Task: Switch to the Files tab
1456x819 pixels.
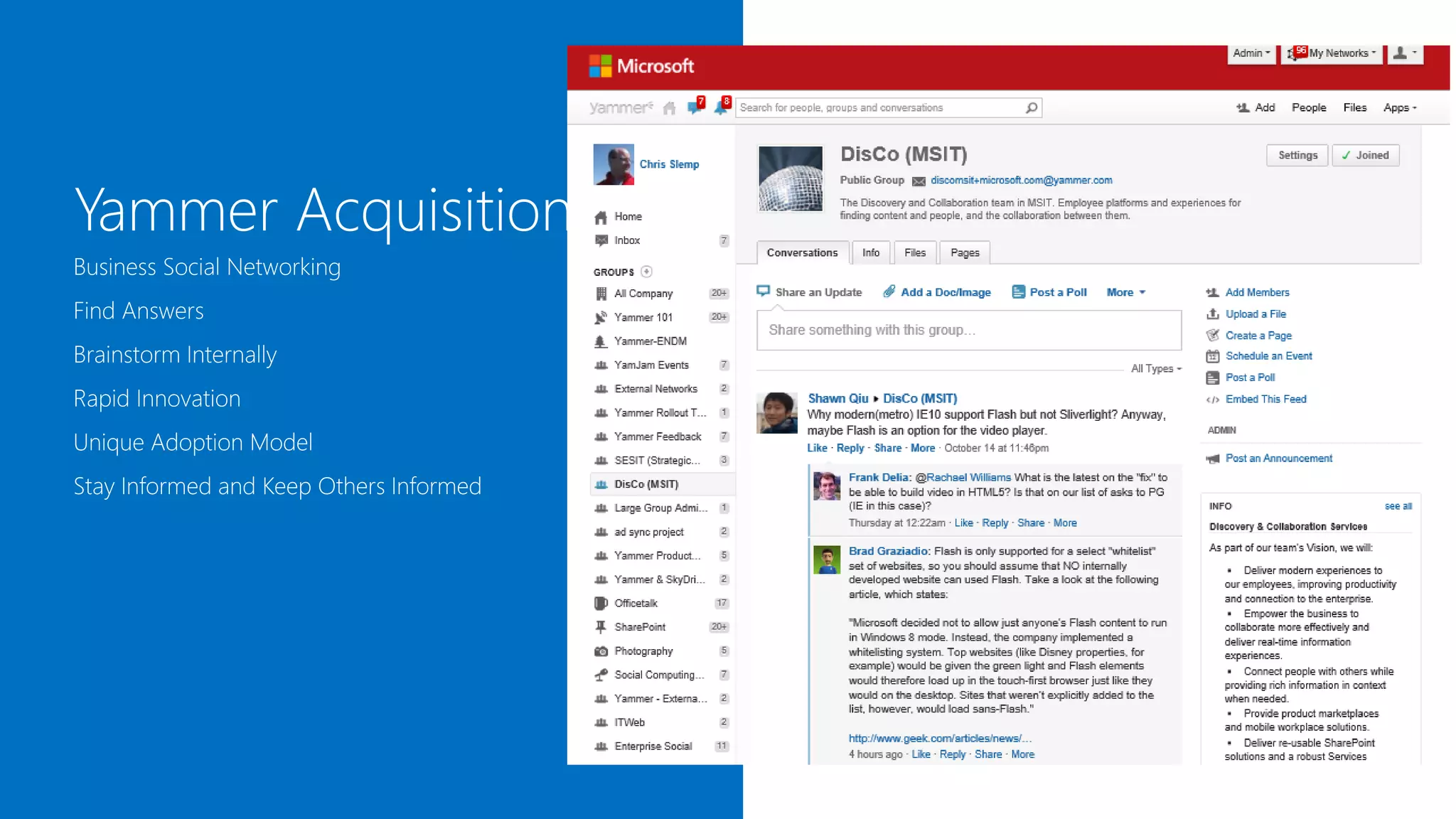Action: click(914, 252)
